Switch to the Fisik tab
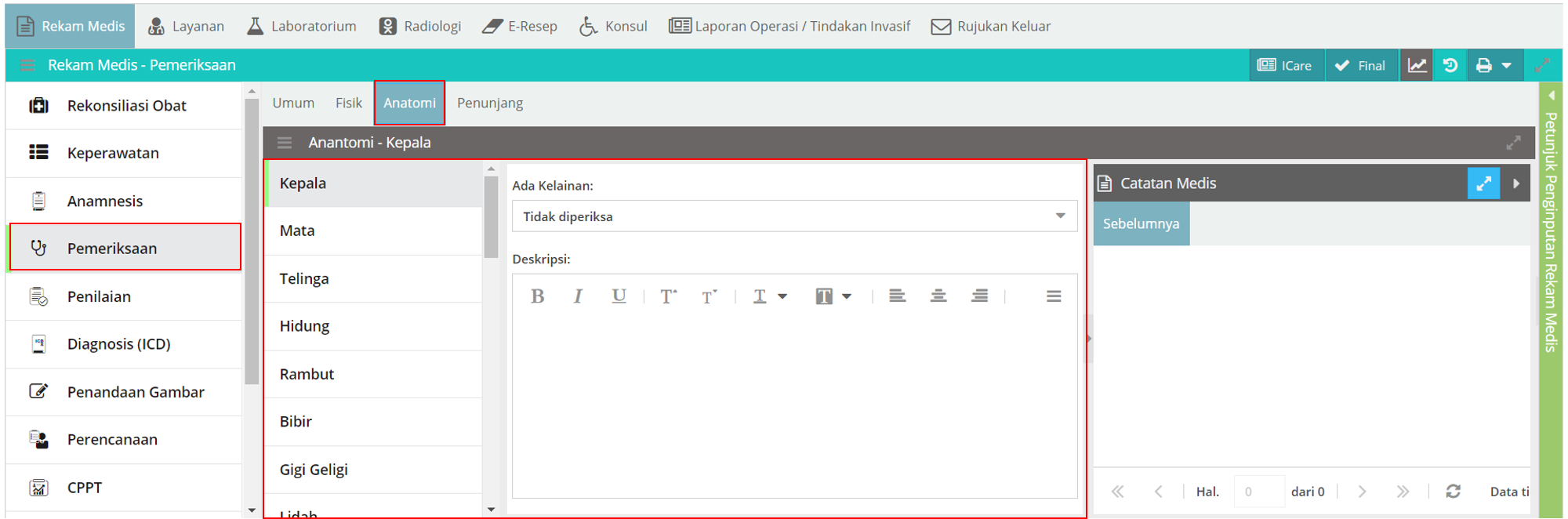1568x519 pixels. pyautogui.click(x=349, y=103)
